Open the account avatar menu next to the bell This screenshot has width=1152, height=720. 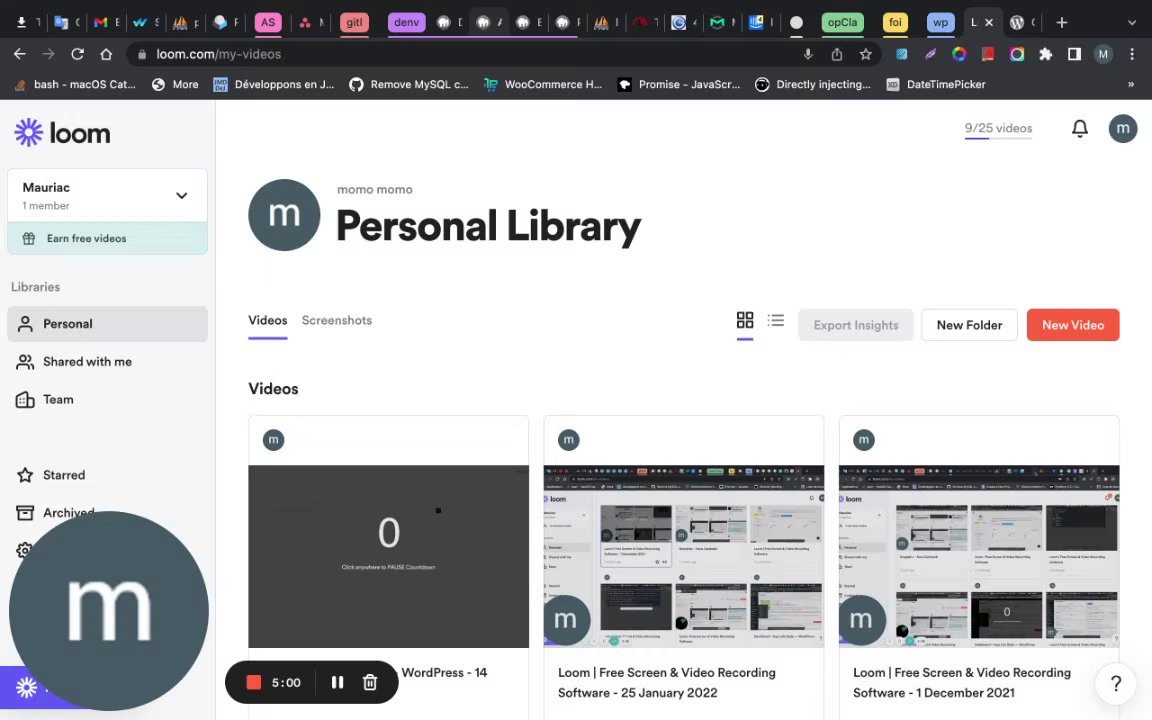[x=1123, y=129]
